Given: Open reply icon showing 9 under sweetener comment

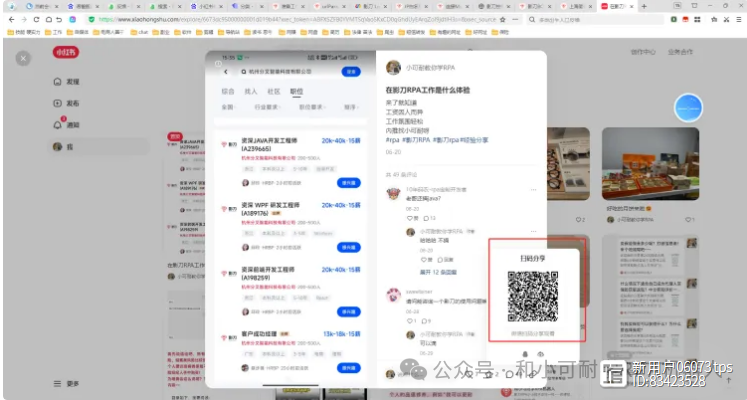Looking at the screenshot, I should (426, 321).
